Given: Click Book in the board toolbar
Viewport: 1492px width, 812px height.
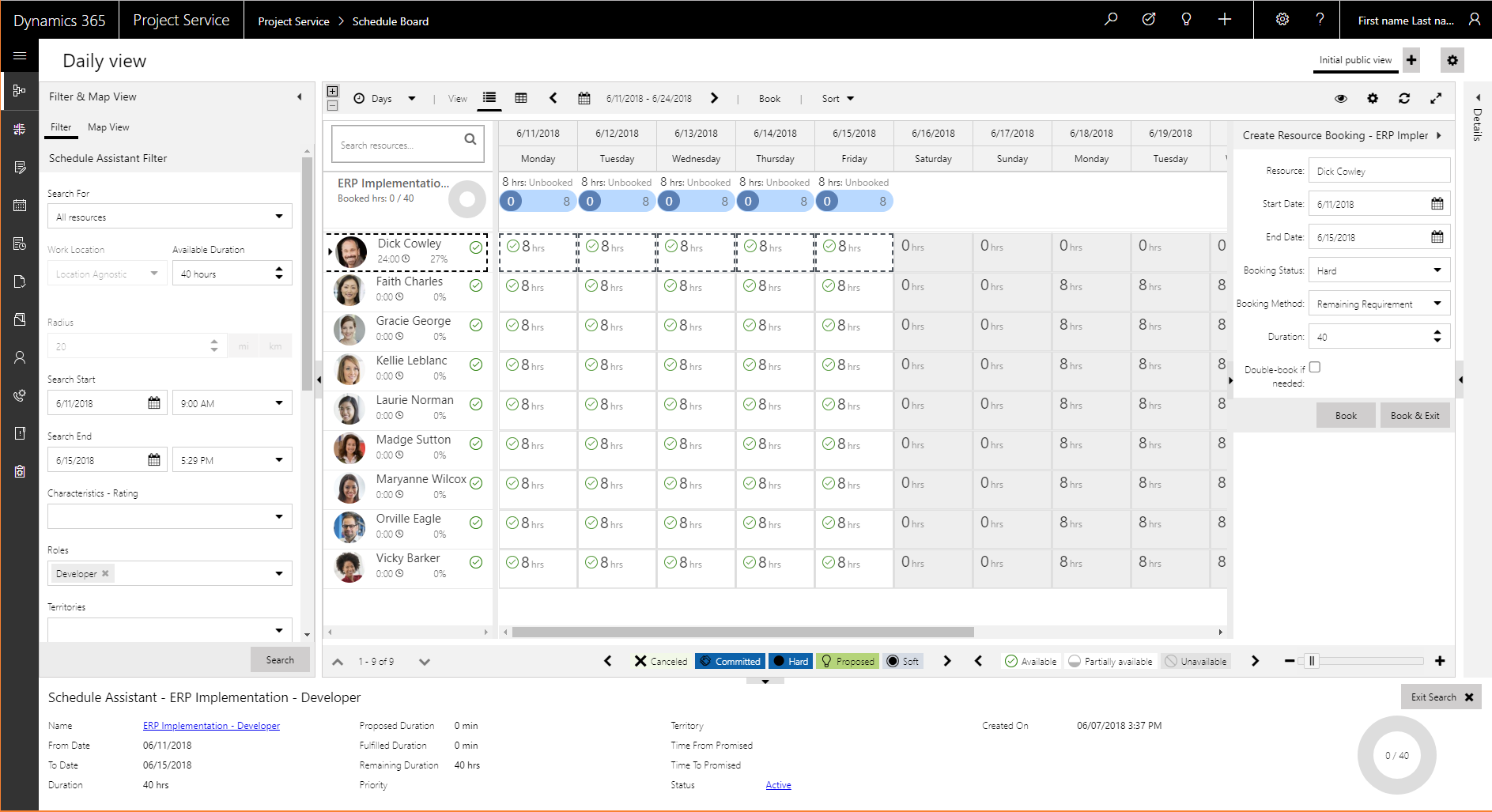Looking at the screenshot, I should click(x=769, y=99).
